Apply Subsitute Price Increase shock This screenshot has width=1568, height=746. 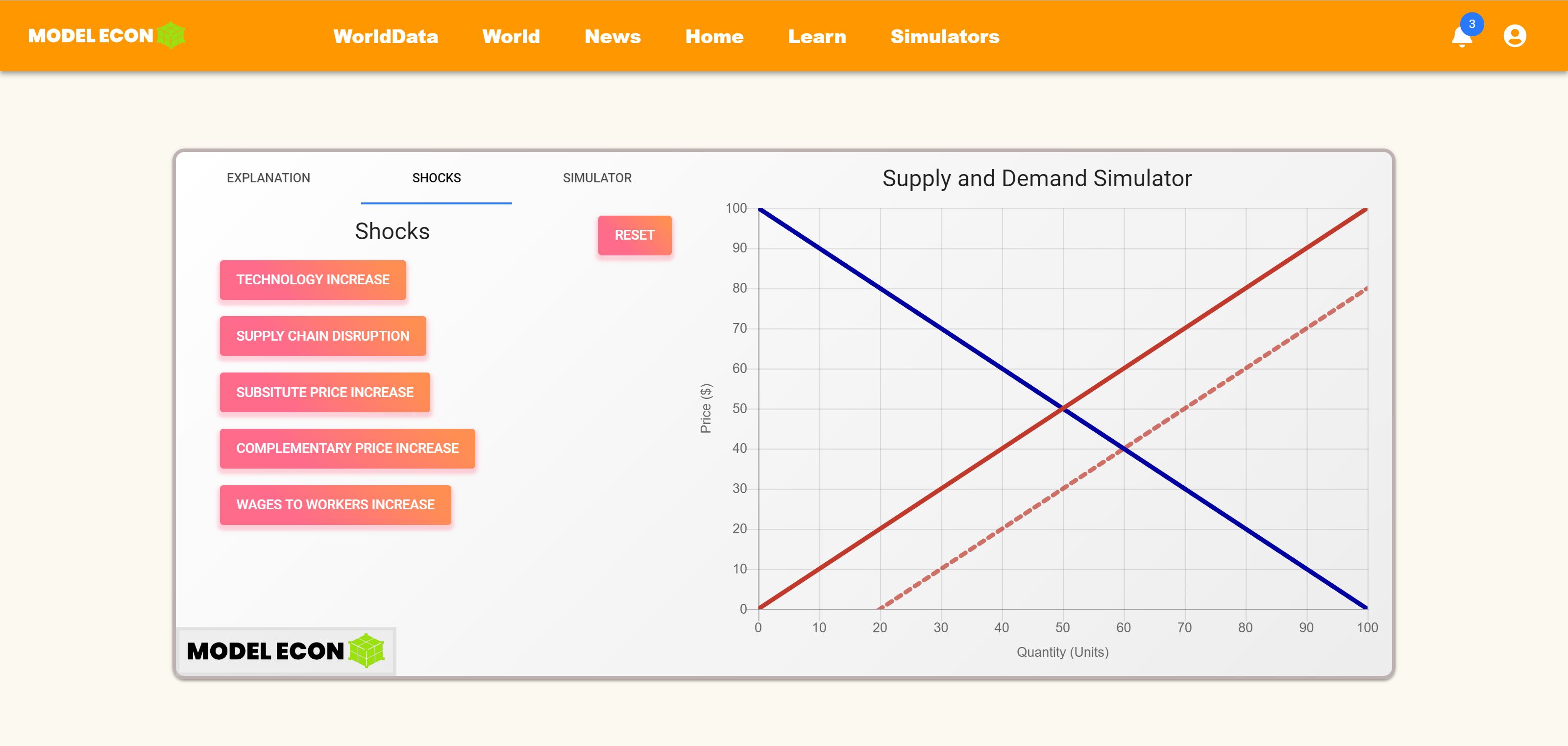coord(324,392)
